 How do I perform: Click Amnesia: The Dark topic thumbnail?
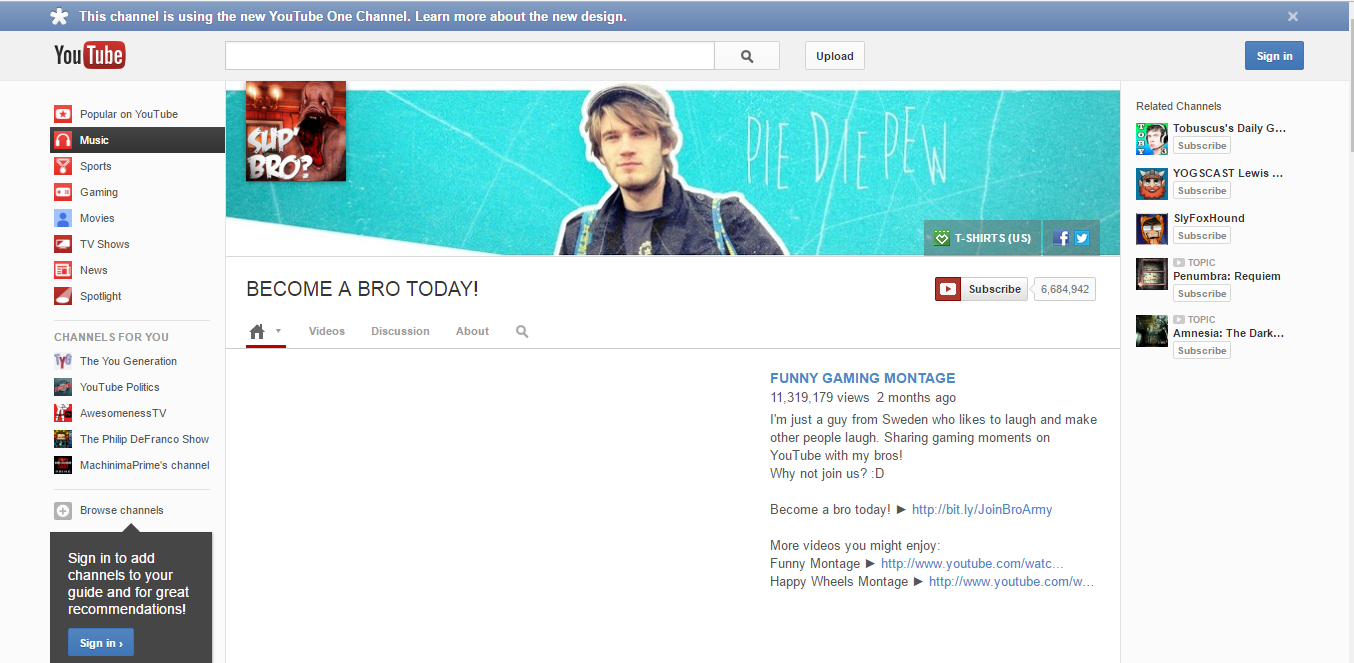click(1152, 331)
